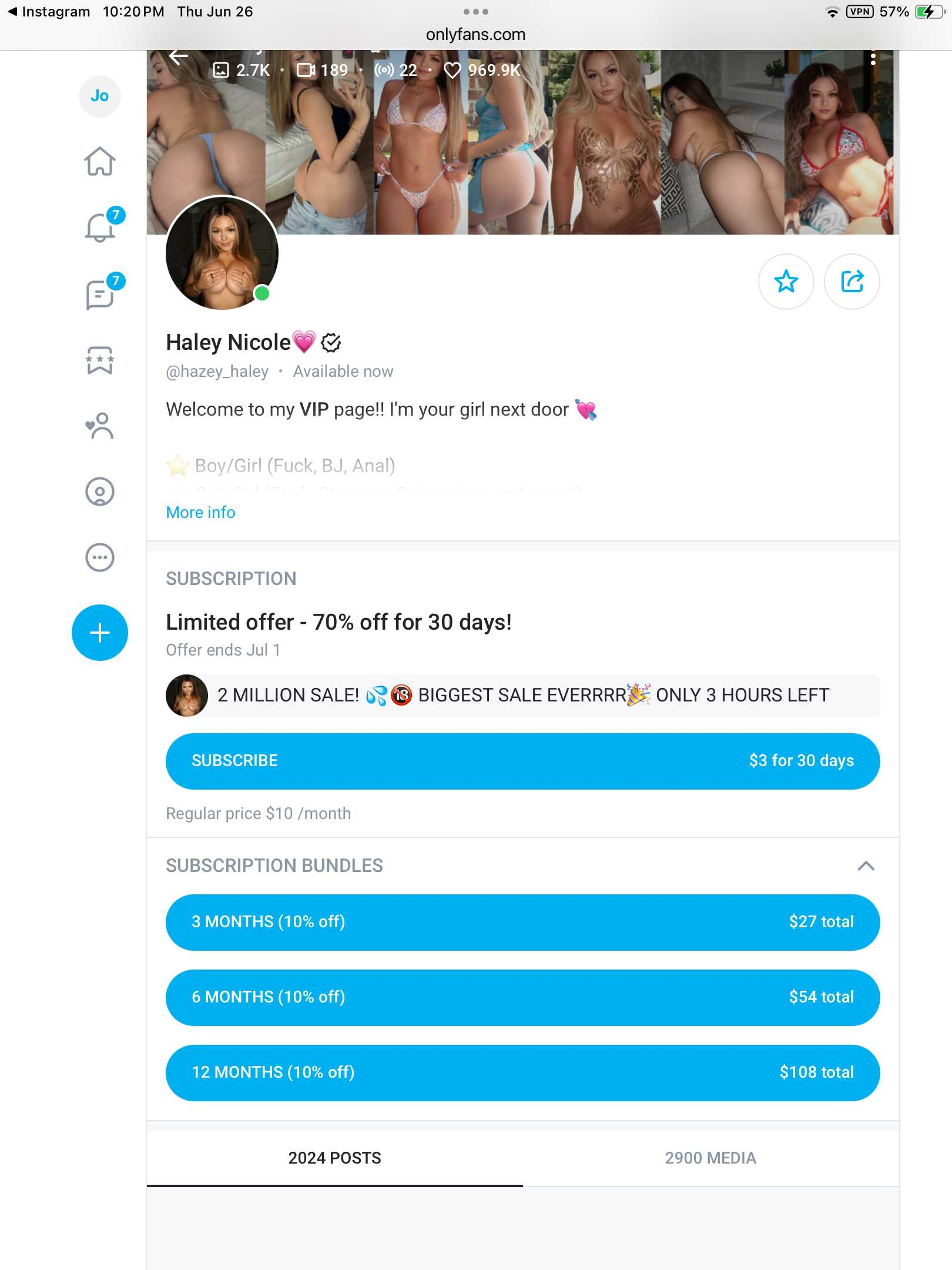The image size is (952, 1270).
Task: Share the profile via share icon
Action: click(852, 281)
